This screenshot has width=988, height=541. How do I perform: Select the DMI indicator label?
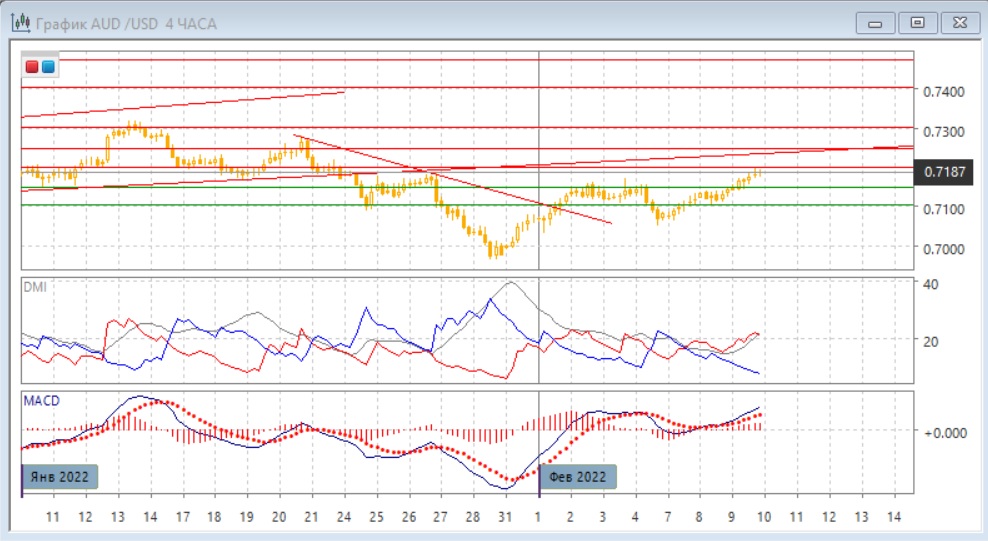[34, 287]
